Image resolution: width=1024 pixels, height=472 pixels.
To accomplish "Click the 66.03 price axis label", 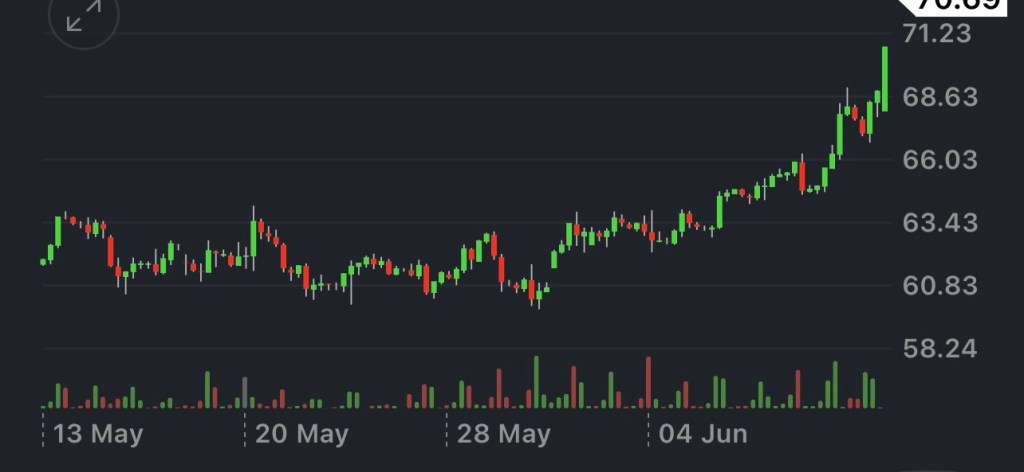I will pyautogui.click(x=937, y=160).
